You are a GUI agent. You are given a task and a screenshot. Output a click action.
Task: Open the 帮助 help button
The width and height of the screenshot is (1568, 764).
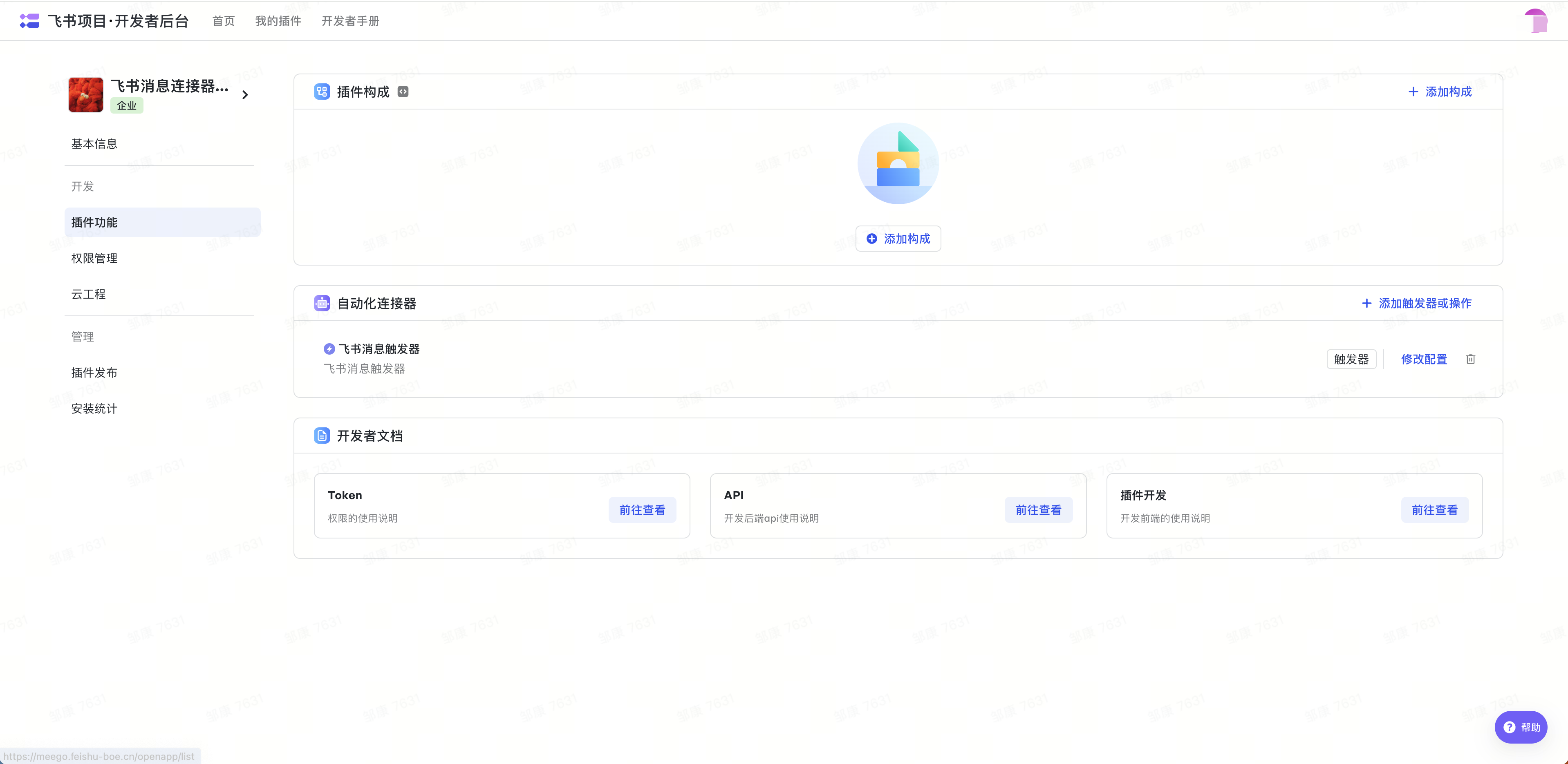(x=1521, y=727)
